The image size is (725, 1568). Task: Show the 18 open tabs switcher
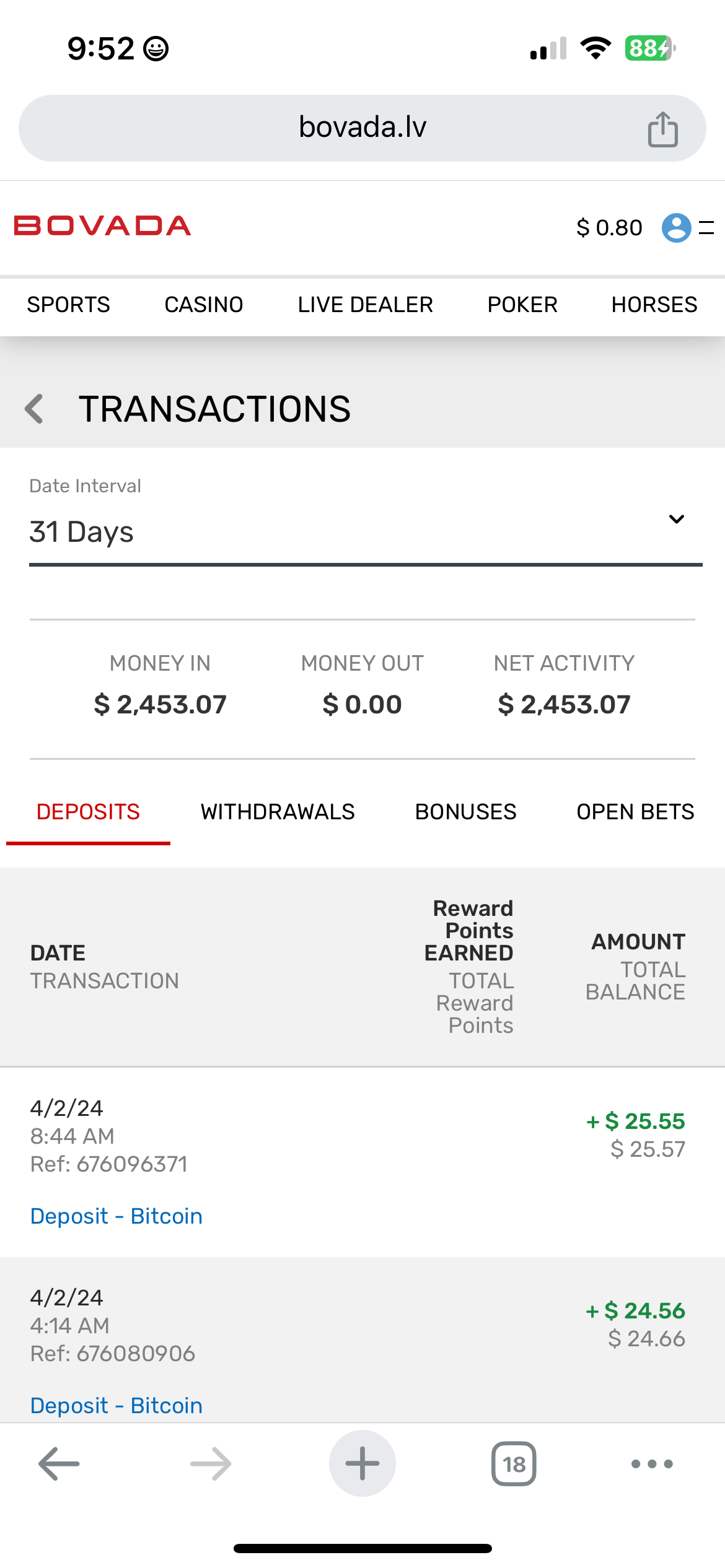[514, 1464]
